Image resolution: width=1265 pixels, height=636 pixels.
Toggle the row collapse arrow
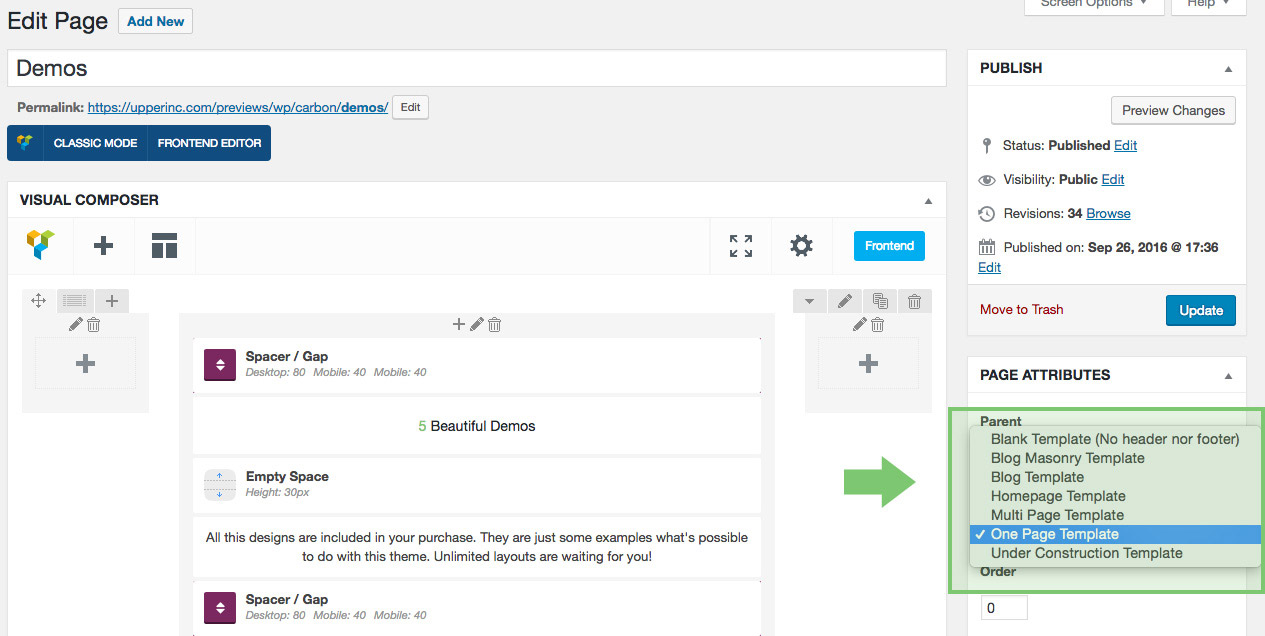[x=809, y=300]
